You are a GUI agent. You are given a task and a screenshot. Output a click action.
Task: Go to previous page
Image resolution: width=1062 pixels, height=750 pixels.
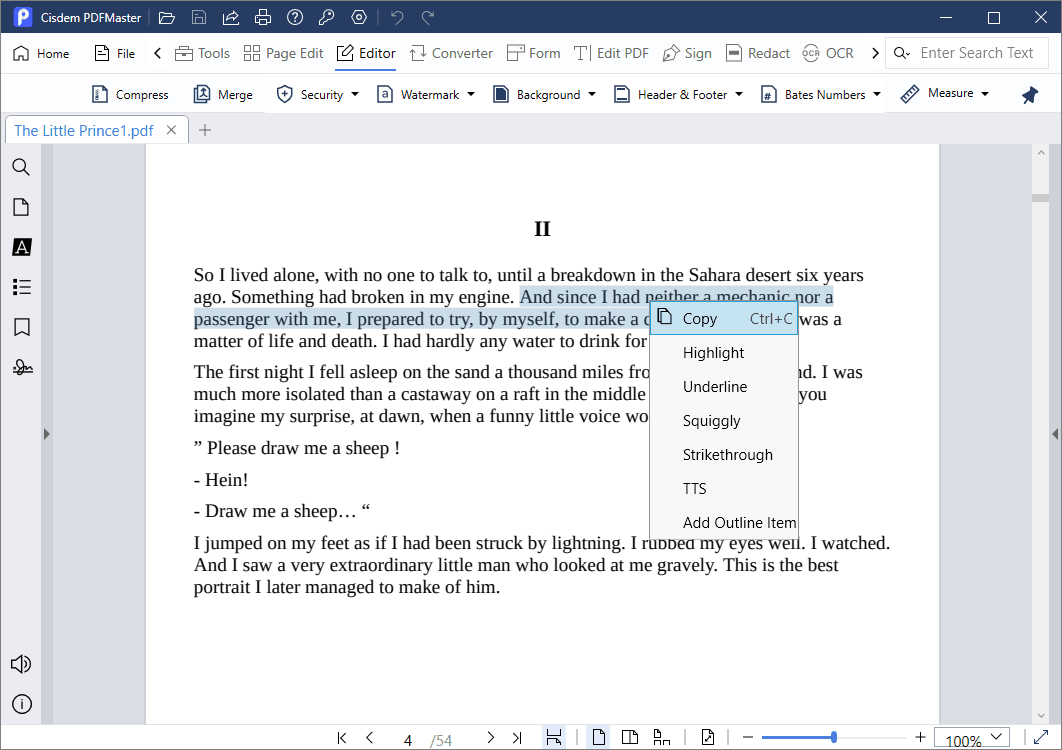pos(369,738)
